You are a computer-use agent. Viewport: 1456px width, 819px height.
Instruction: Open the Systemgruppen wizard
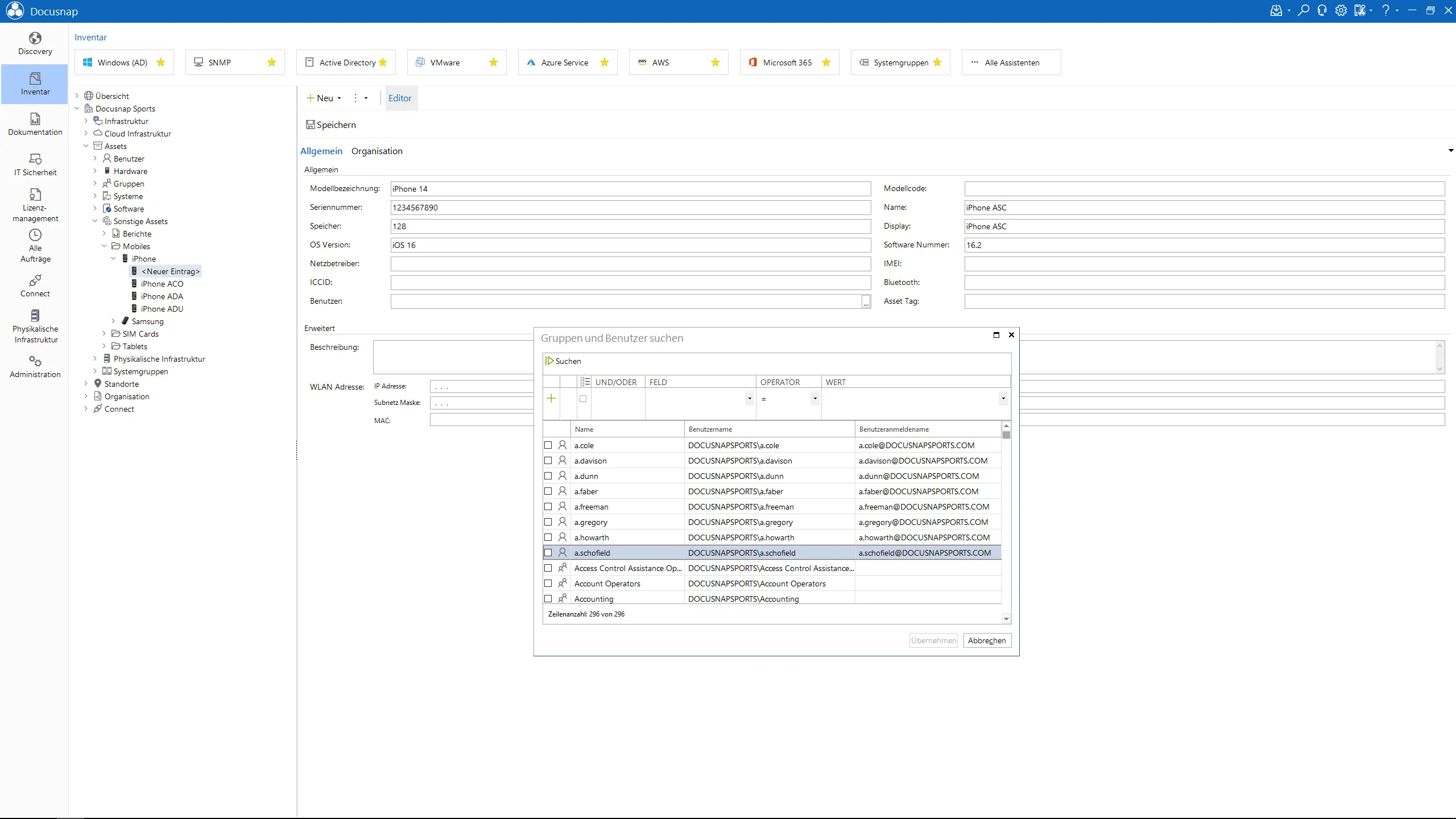click(900, 63)
